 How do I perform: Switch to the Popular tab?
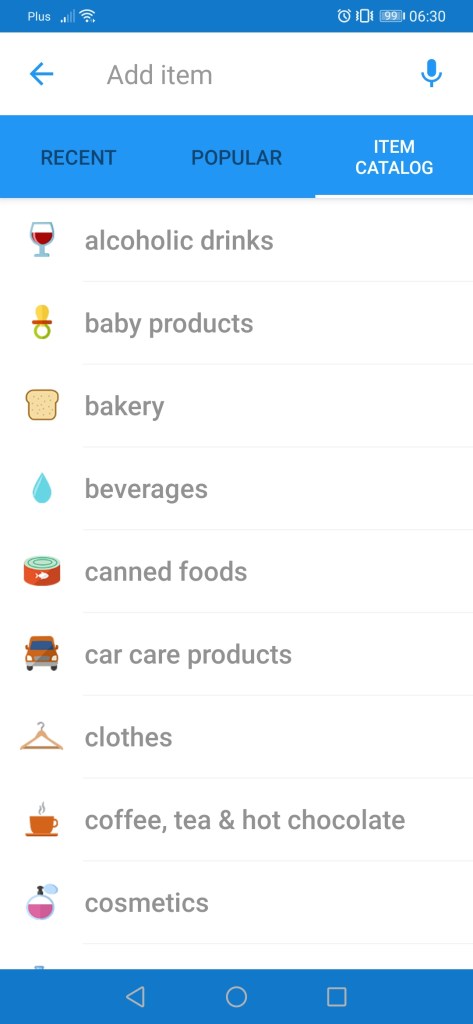click(236, 157)
